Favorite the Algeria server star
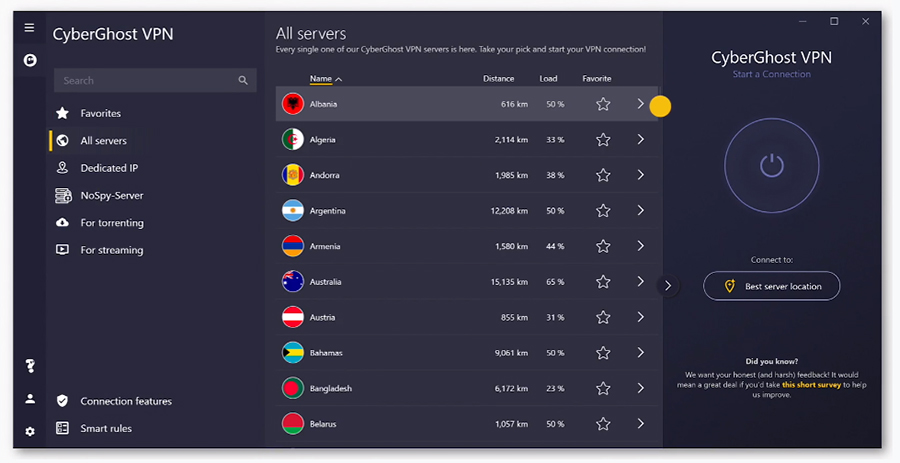 coord(603,139)
